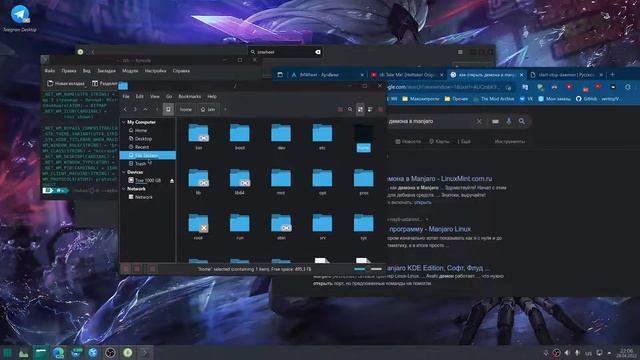The image size is (640, 360).
Task: Select the run folder
Action: click(240, 227)
